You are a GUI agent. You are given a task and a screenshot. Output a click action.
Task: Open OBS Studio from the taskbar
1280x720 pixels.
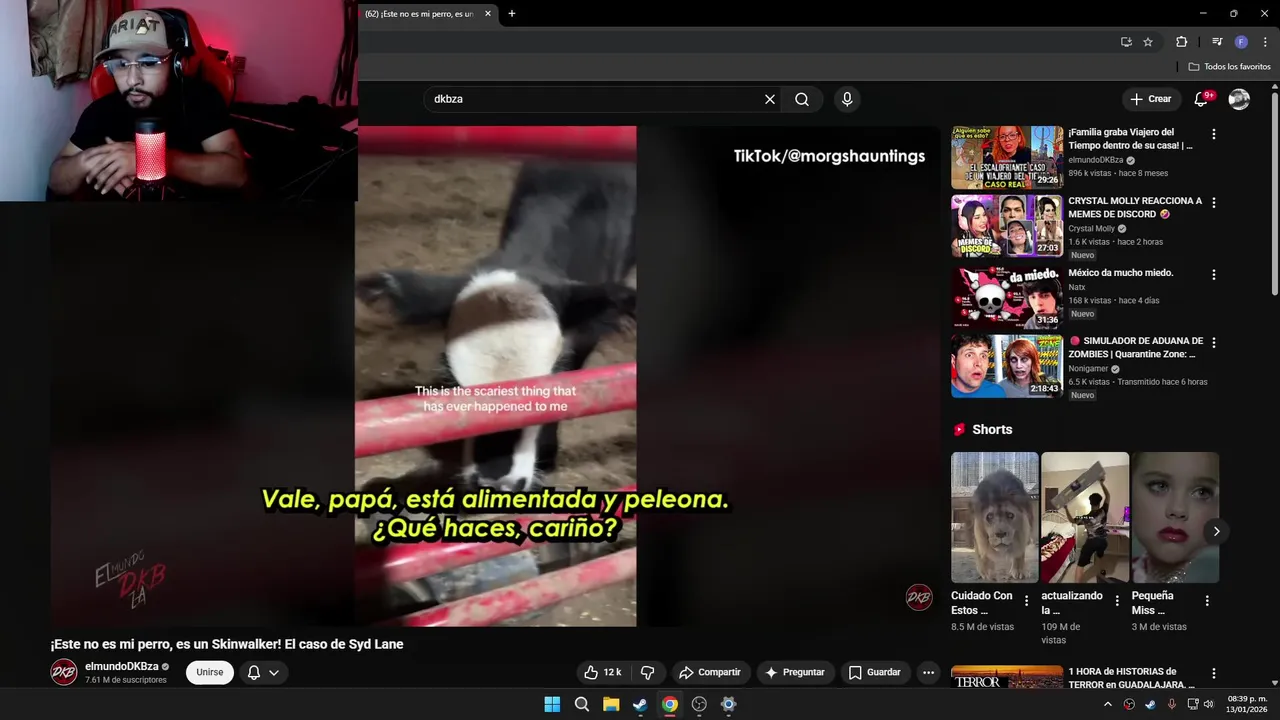click(x=699, y=704)
